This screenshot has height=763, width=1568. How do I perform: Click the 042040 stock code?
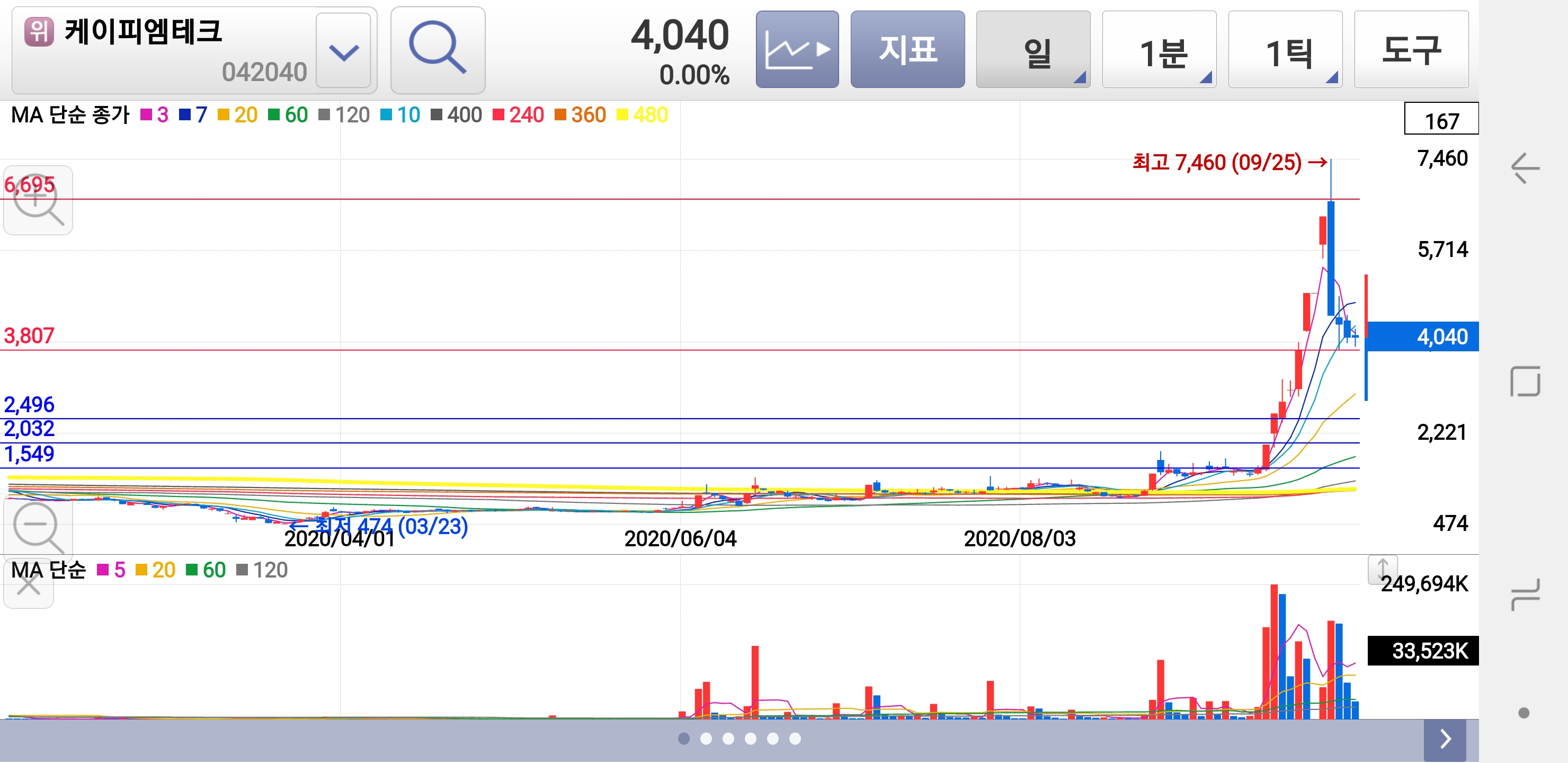click(x=264, y=72)
